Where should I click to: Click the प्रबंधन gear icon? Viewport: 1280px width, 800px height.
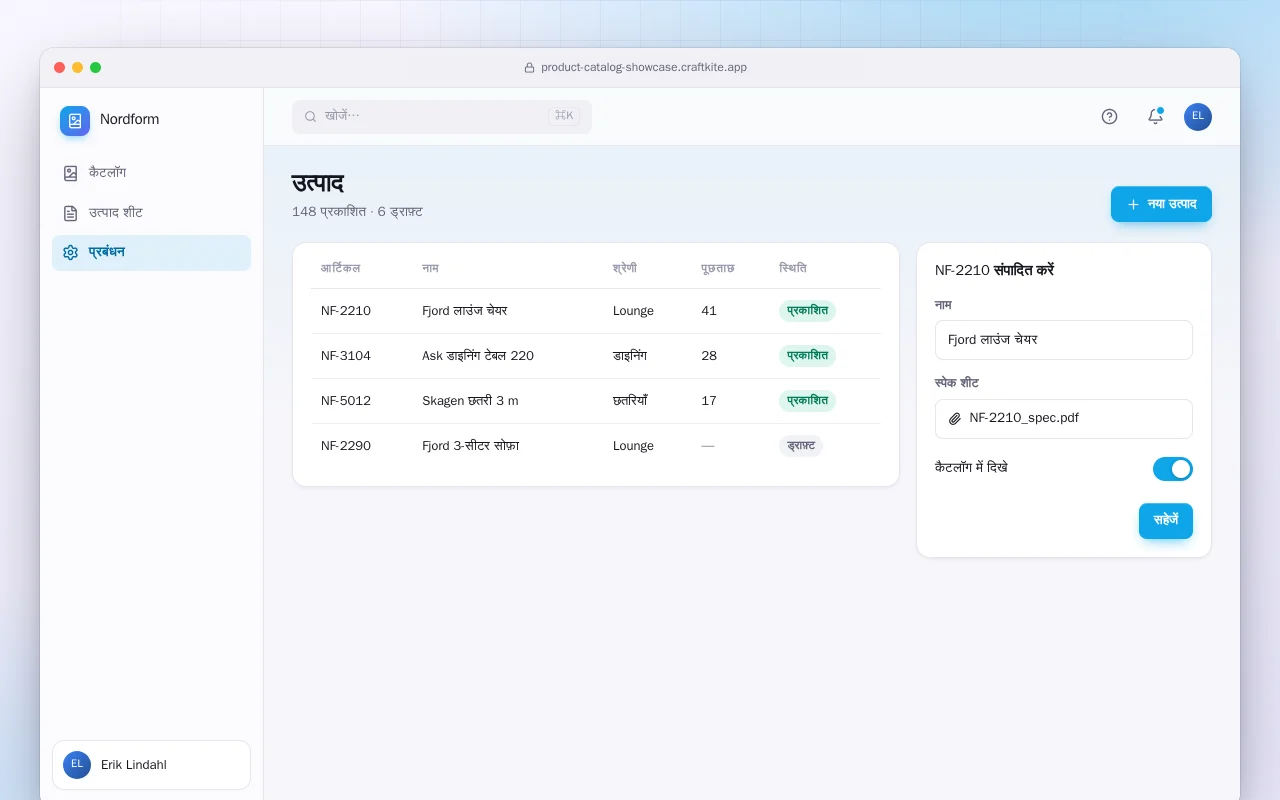coord(70,253)
